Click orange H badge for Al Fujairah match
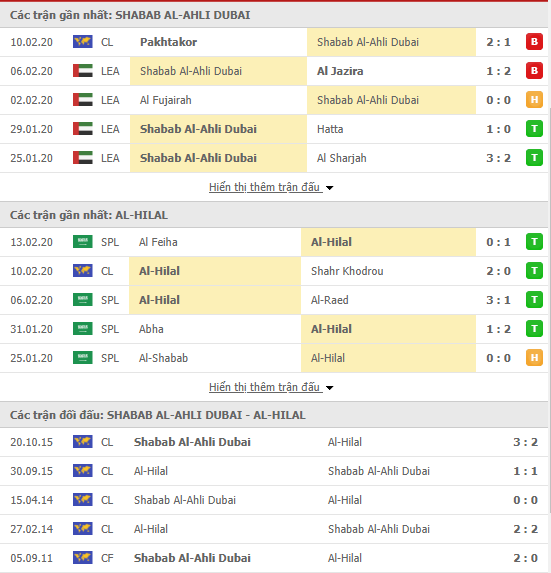This screenshot has width=551, height=573. coord(534,100)
